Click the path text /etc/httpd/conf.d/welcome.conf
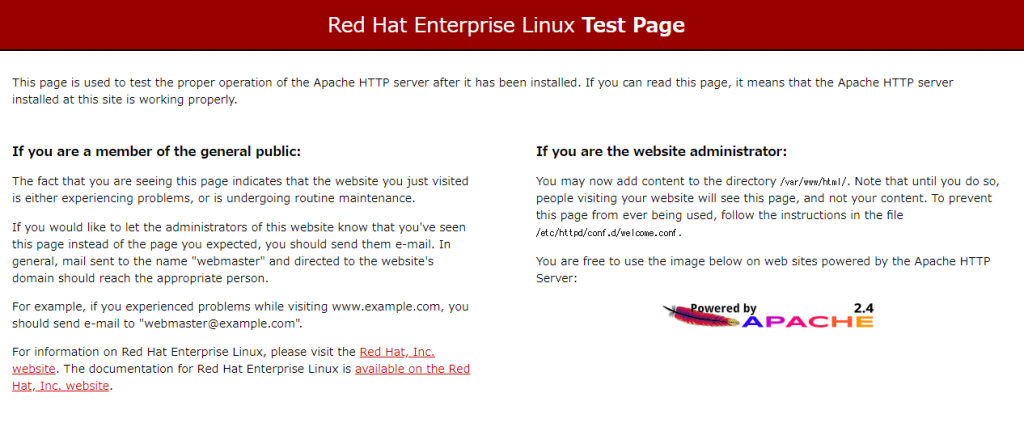The height and width of the screenshot is (427, 1024). click(609, 232)
